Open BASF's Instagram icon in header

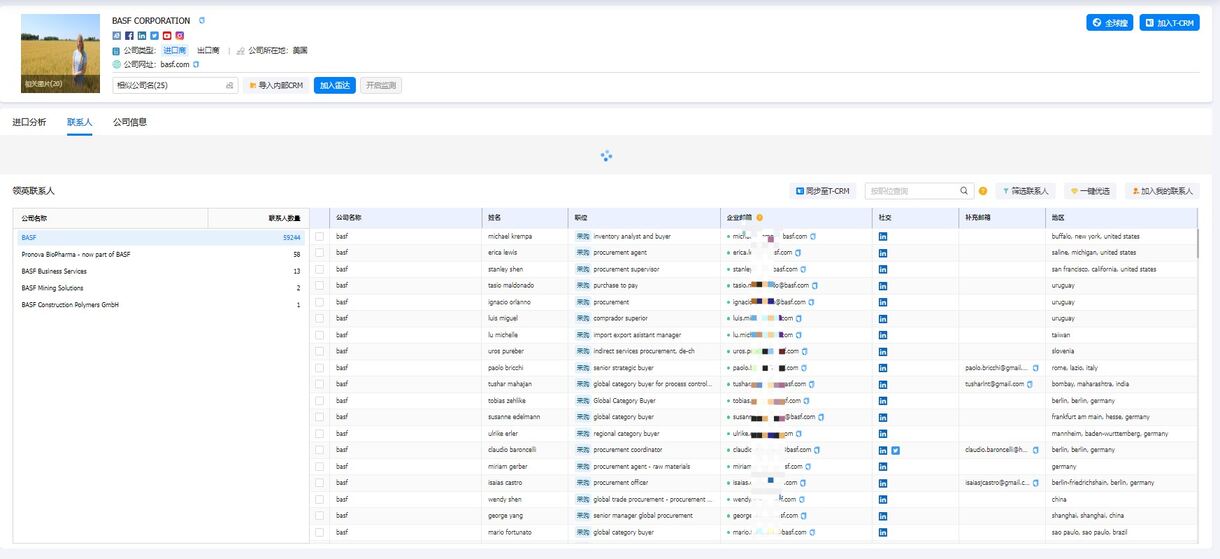point(180,35)
